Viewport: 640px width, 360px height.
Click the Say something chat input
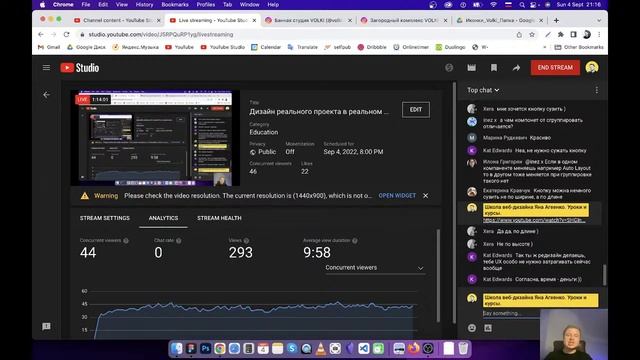pyautogui.click(x=510, y=313)
